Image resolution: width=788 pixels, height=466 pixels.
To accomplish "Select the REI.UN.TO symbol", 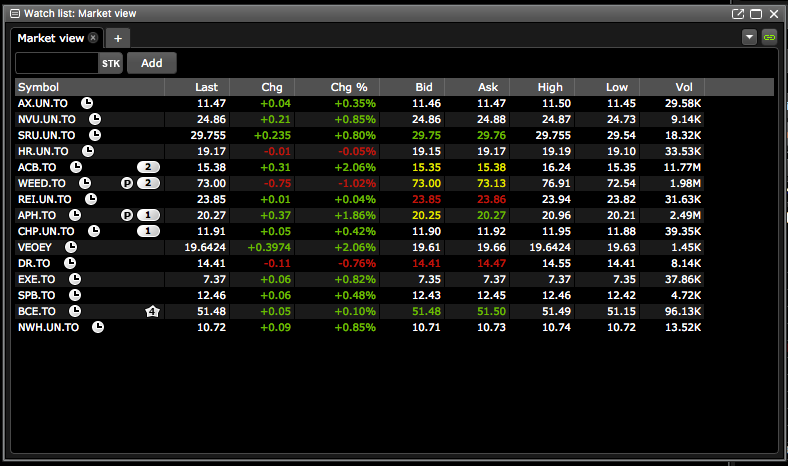I will pyautogui.click(x=45, y=200).
